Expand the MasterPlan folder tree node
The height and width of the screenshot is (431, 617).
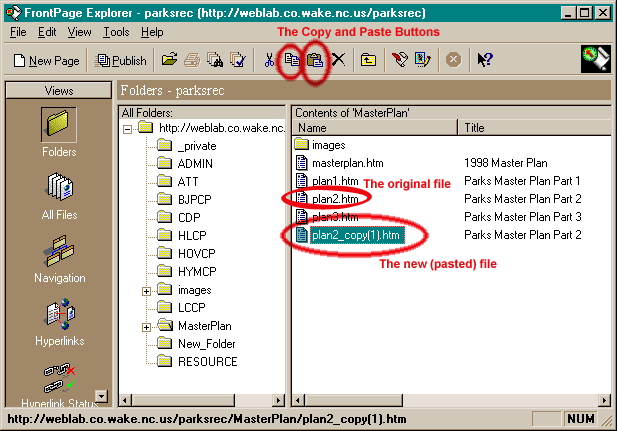147,326
